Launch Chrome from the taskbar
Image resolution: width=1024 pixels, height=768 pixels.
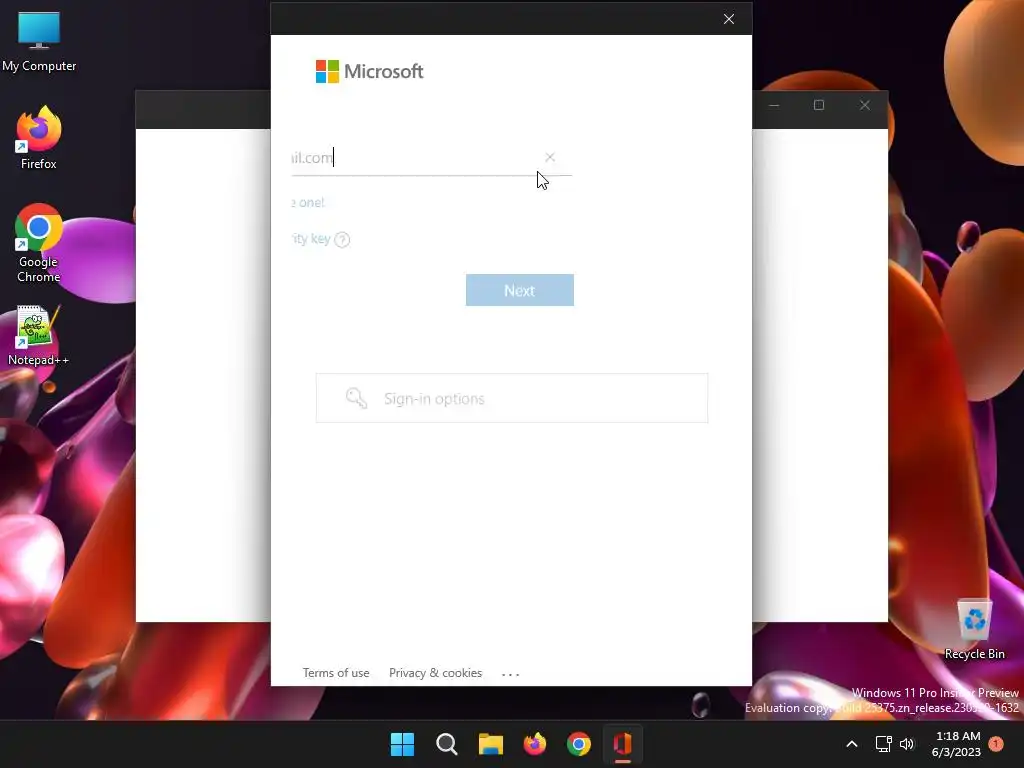(579, 744)
